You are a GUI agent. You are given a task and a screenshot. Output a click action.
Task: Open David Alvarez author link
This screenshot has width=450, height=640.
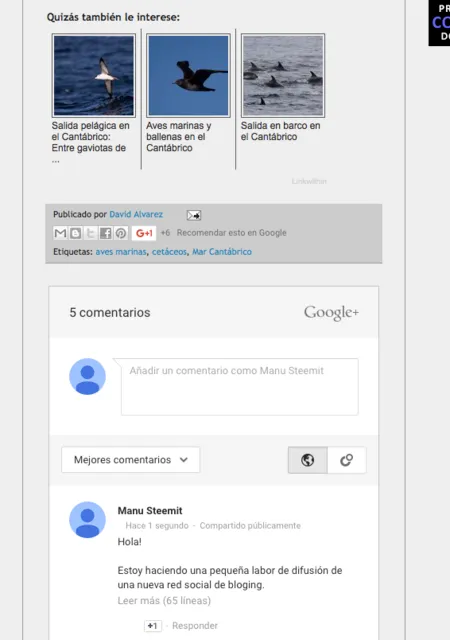click(136, 214)
